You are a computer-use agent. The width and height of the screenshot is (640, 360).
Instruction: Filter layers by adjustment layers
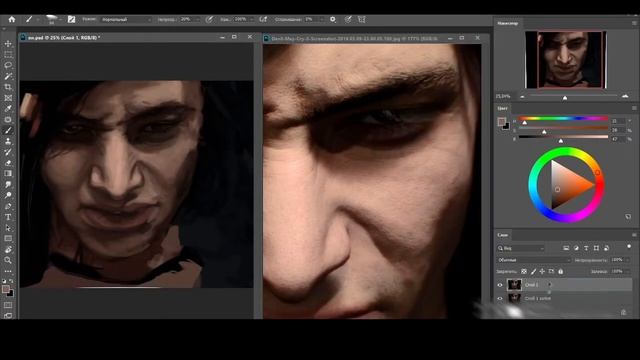(576, 248)
